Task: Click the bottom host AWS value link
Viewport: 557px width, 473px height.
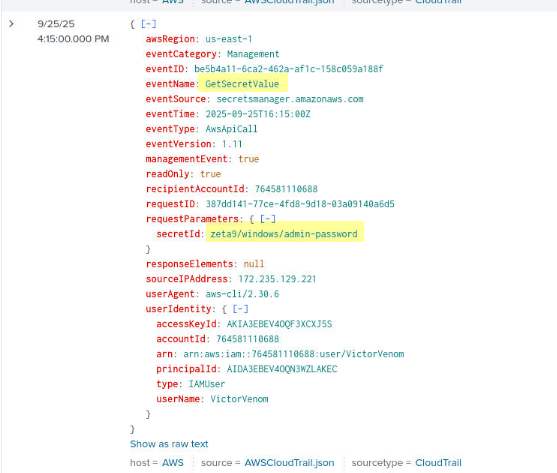Action: 173,463
